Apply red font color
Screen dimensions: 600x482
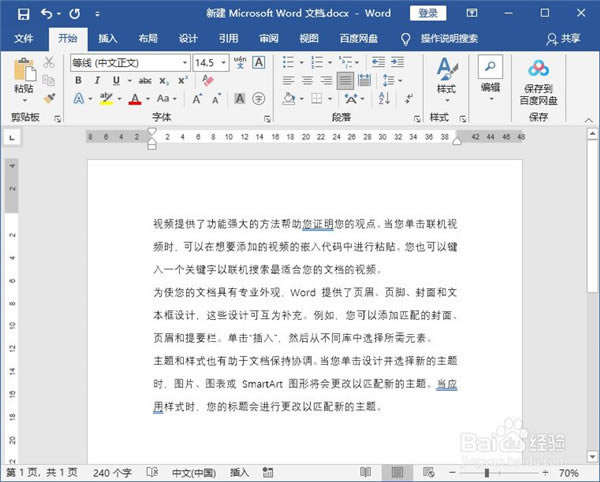click(x=135, y=99)
